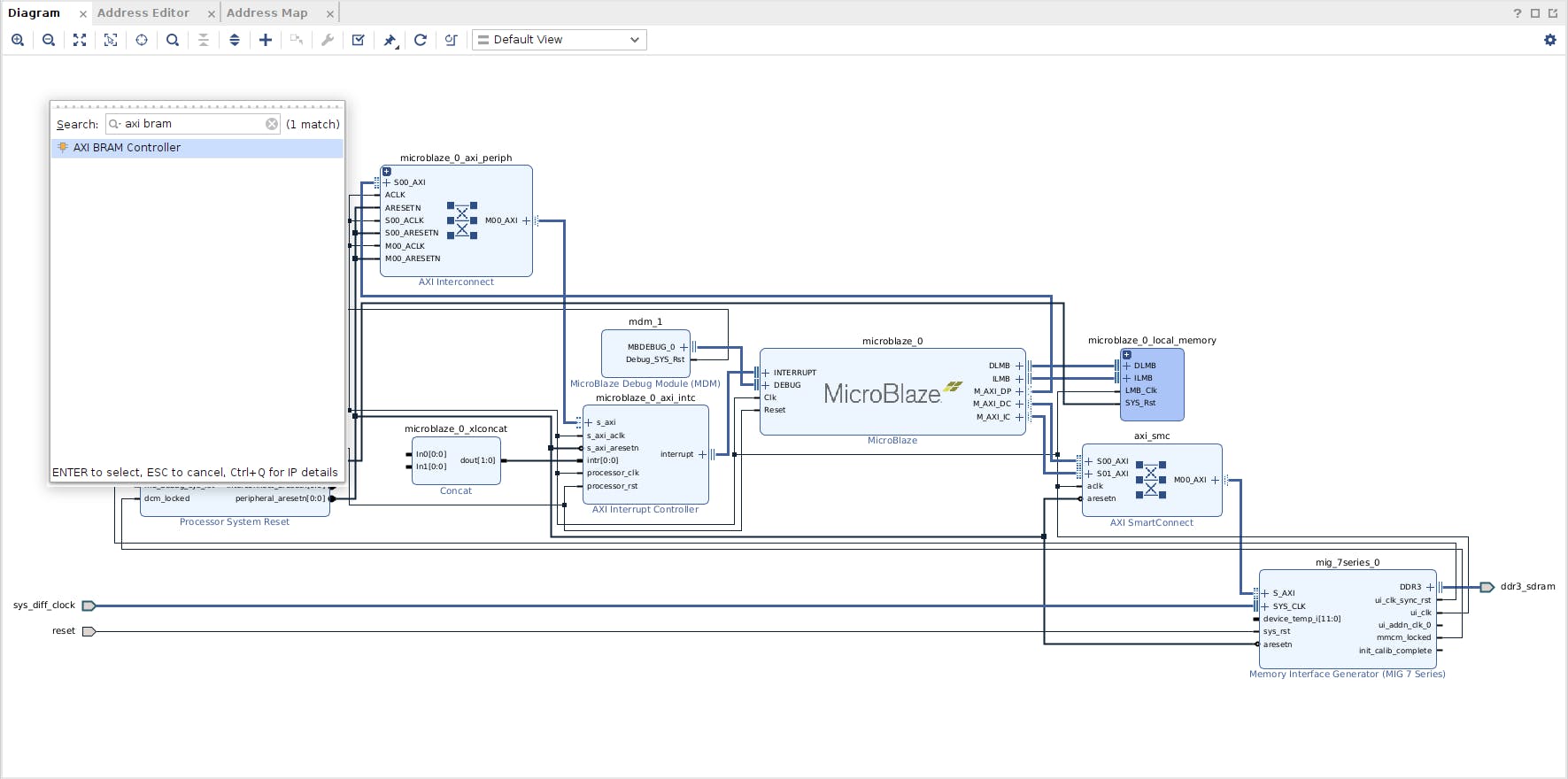This screenshot has width=1568, height=779.
Task: Click the greyed Make External icon
Action: coord(297,40)
